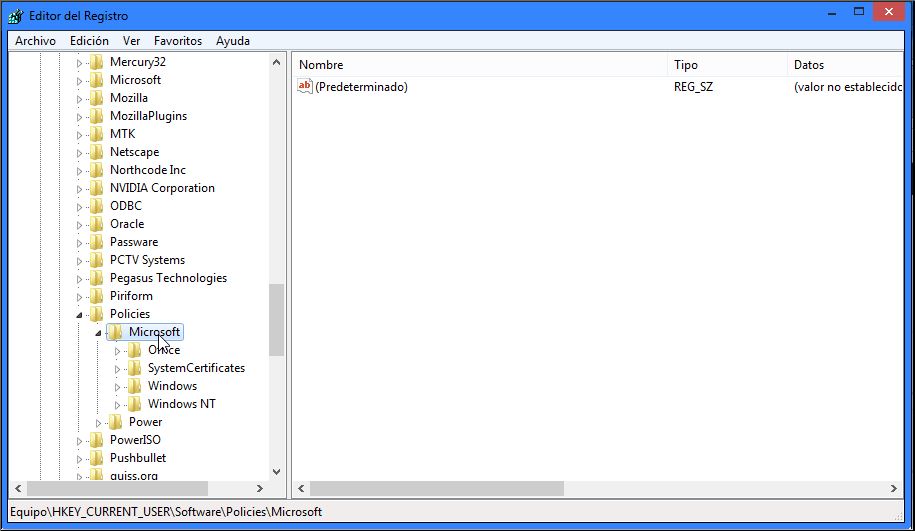Viewport: 915px width, 531px height.
Task: Click the MTK folder icon
Action: pyautogui.click(x=97, y=134)
